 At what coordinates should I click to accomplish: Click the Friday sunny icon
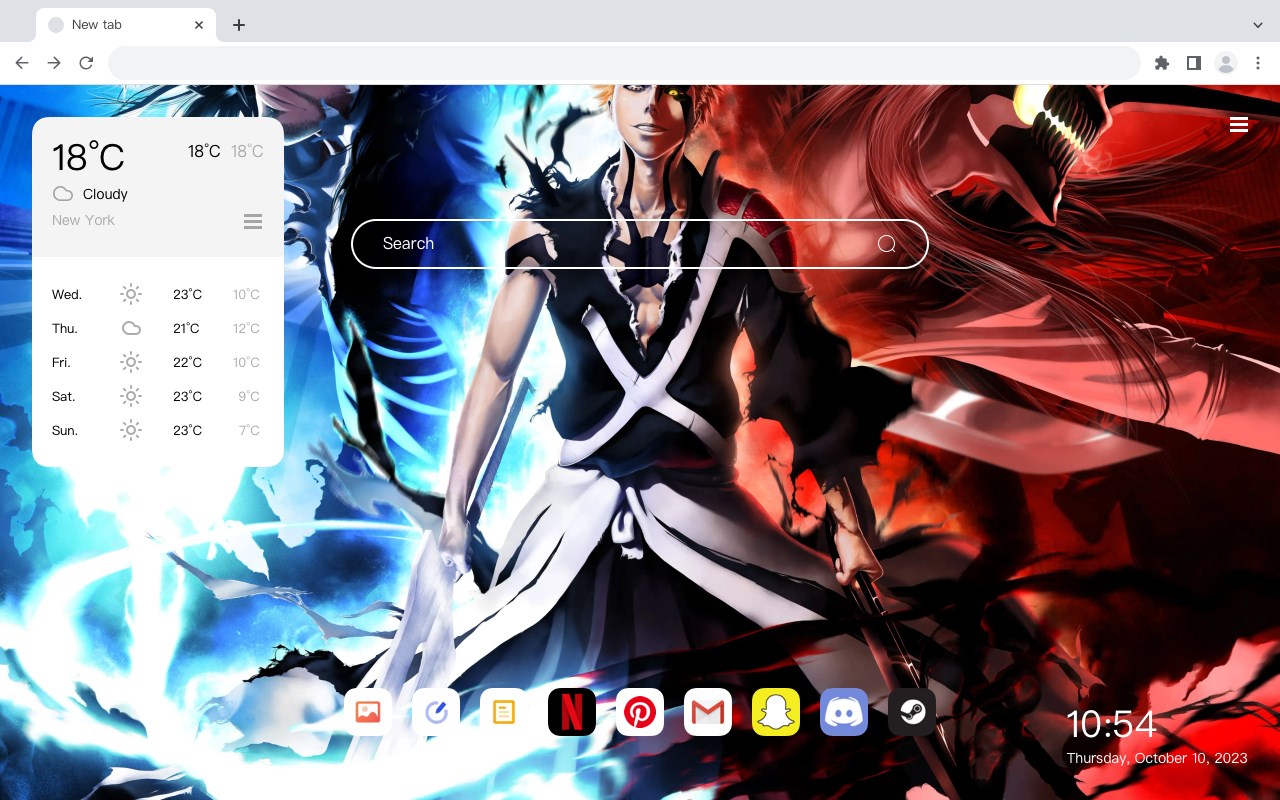(131, 362)
